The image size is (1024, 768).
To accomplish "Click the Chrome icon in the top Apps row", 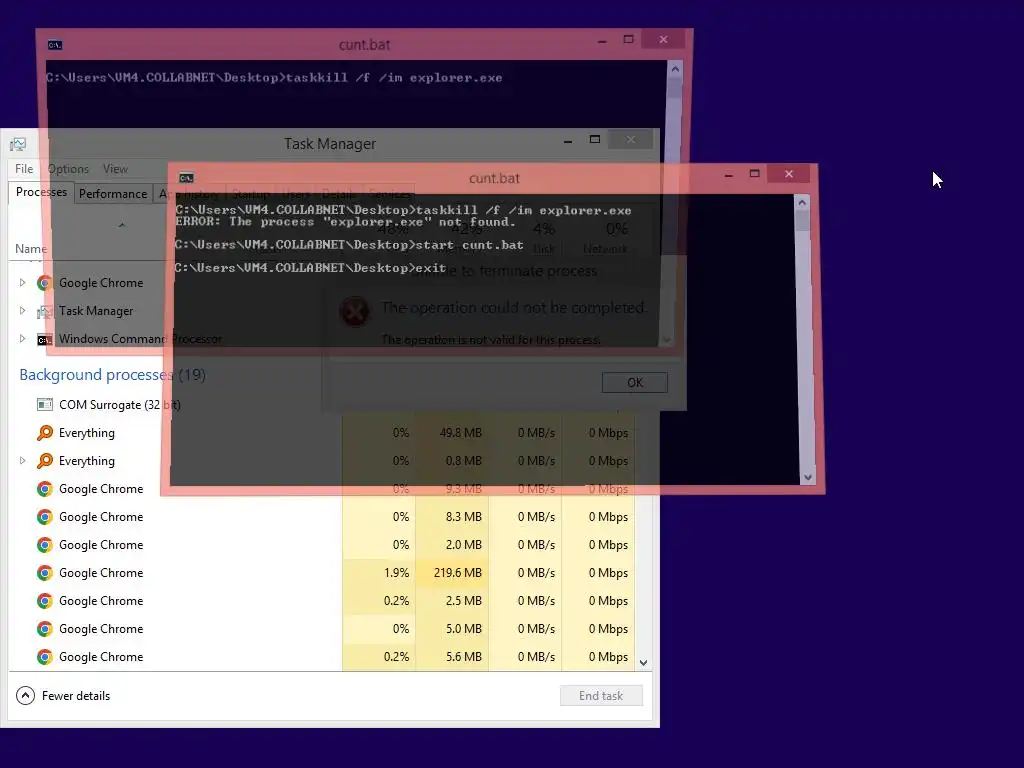I will click(44, 283).
